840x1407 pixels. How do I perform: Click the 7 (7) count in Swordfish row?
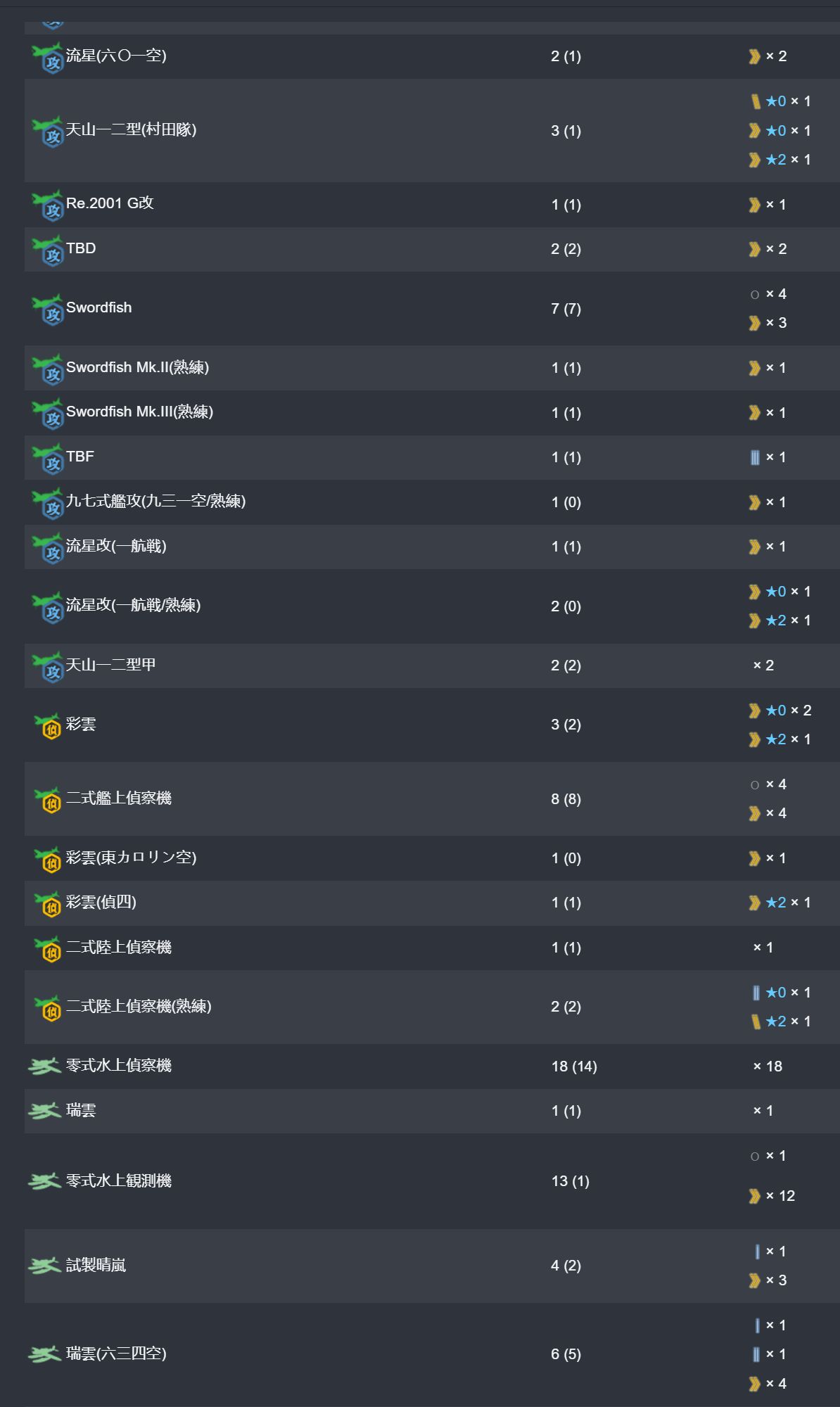(x=566, y=309)
